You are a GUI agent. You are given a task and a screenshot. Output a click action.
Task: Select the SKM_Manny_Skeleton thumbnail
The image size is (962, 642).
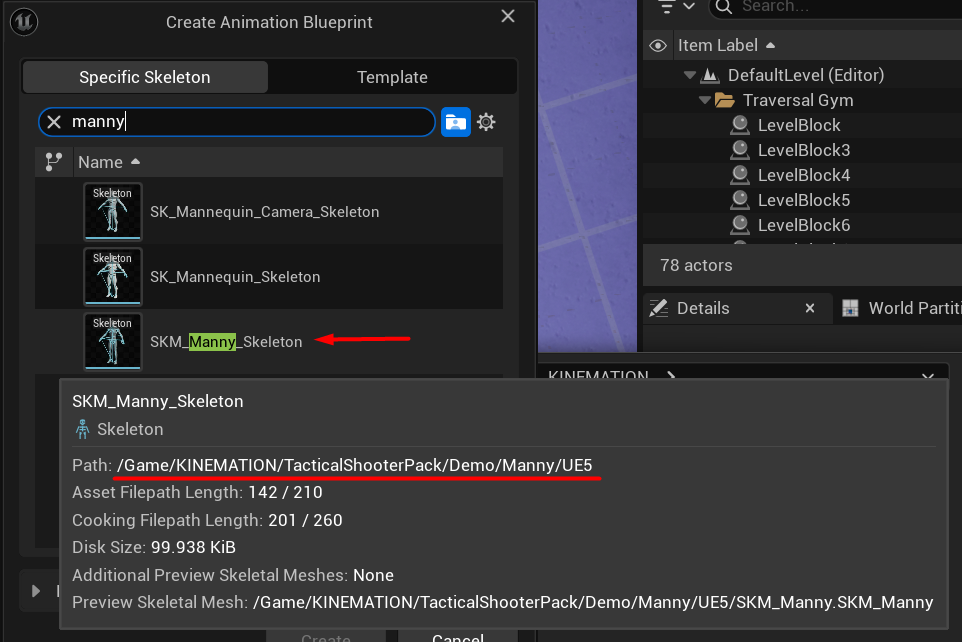113,342
